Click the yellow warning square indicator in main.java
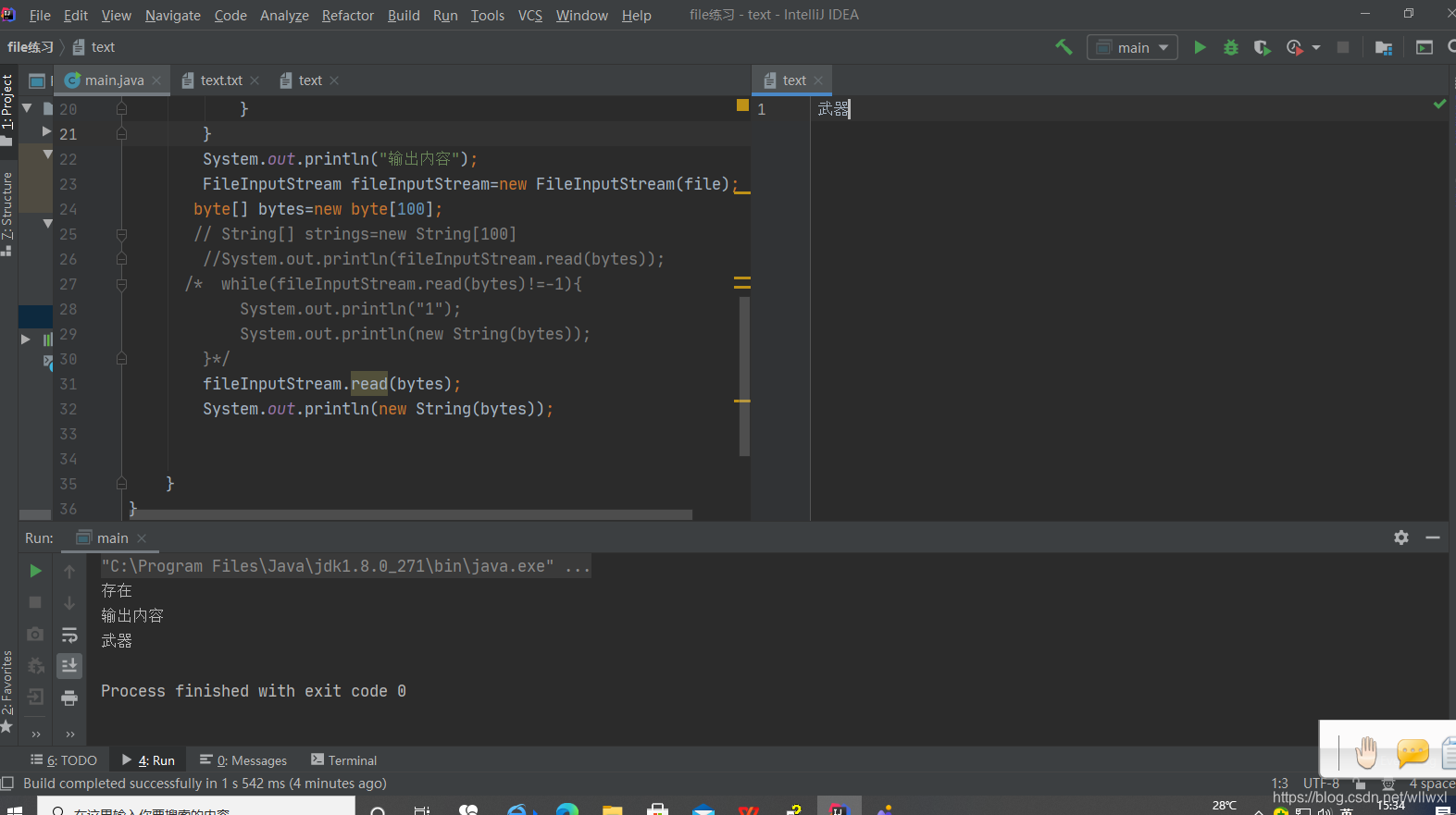The width and height of the screenshot is (1456, 815). click(742, 105)
